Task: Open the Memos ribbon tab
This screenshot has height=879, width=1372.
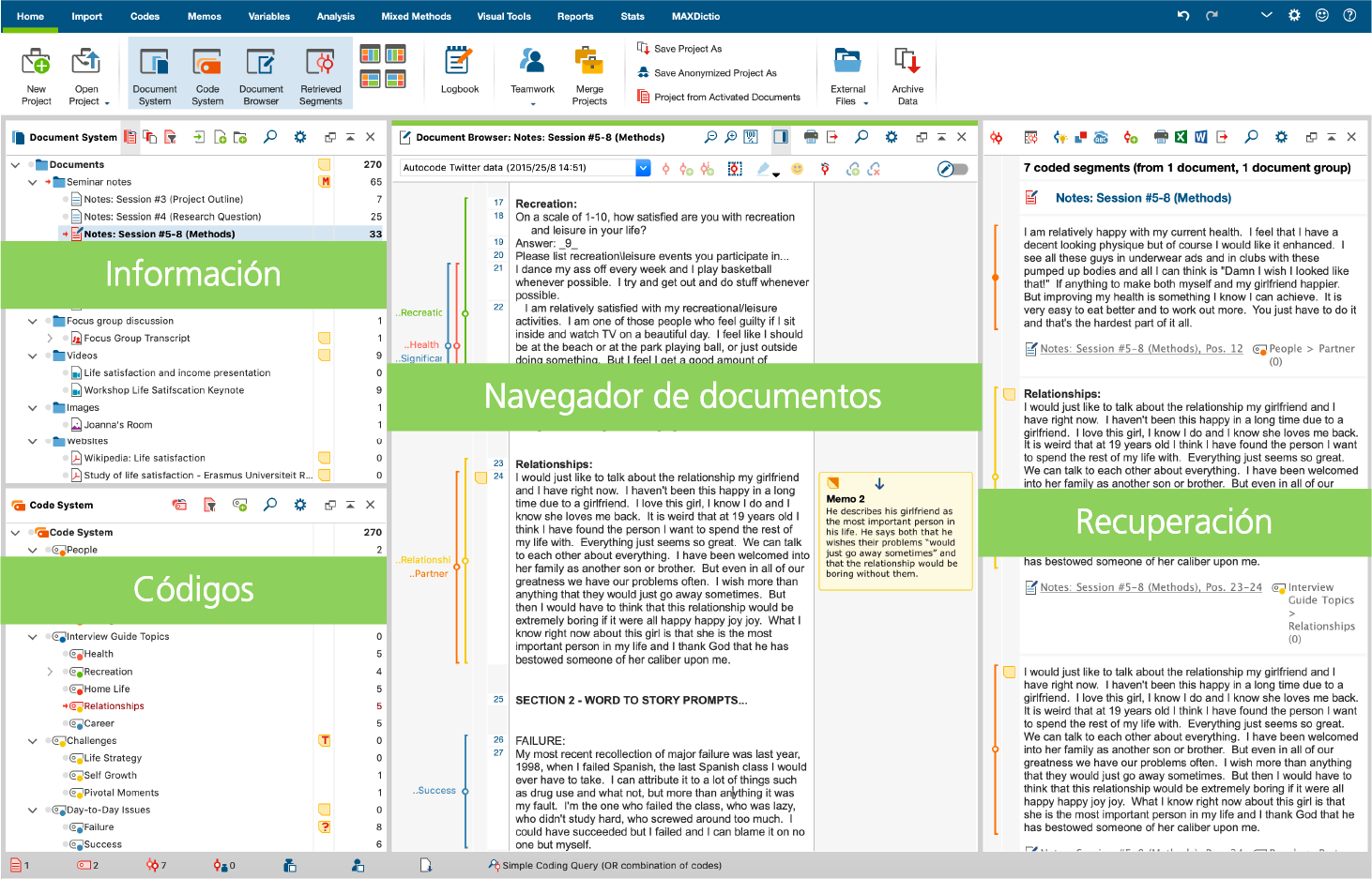Action: (204, 16)
